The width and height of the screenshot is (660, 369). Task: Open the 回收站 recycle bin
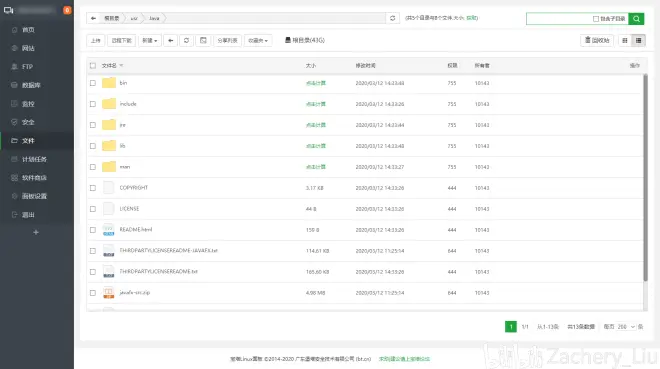597,40
